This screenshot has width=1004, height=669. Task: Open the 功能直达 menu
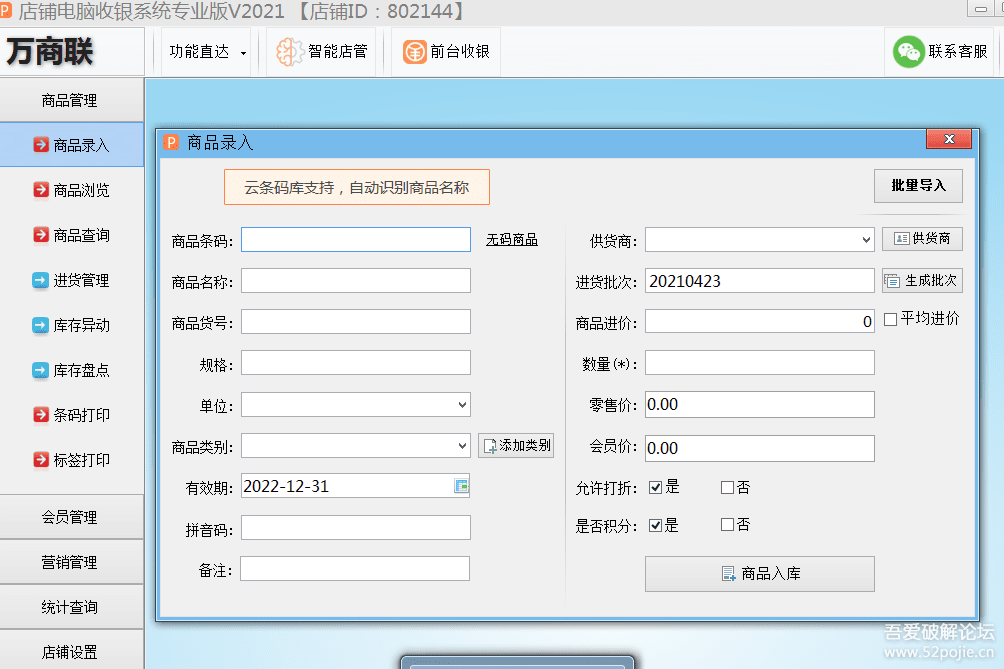click(x=207, y=52)
